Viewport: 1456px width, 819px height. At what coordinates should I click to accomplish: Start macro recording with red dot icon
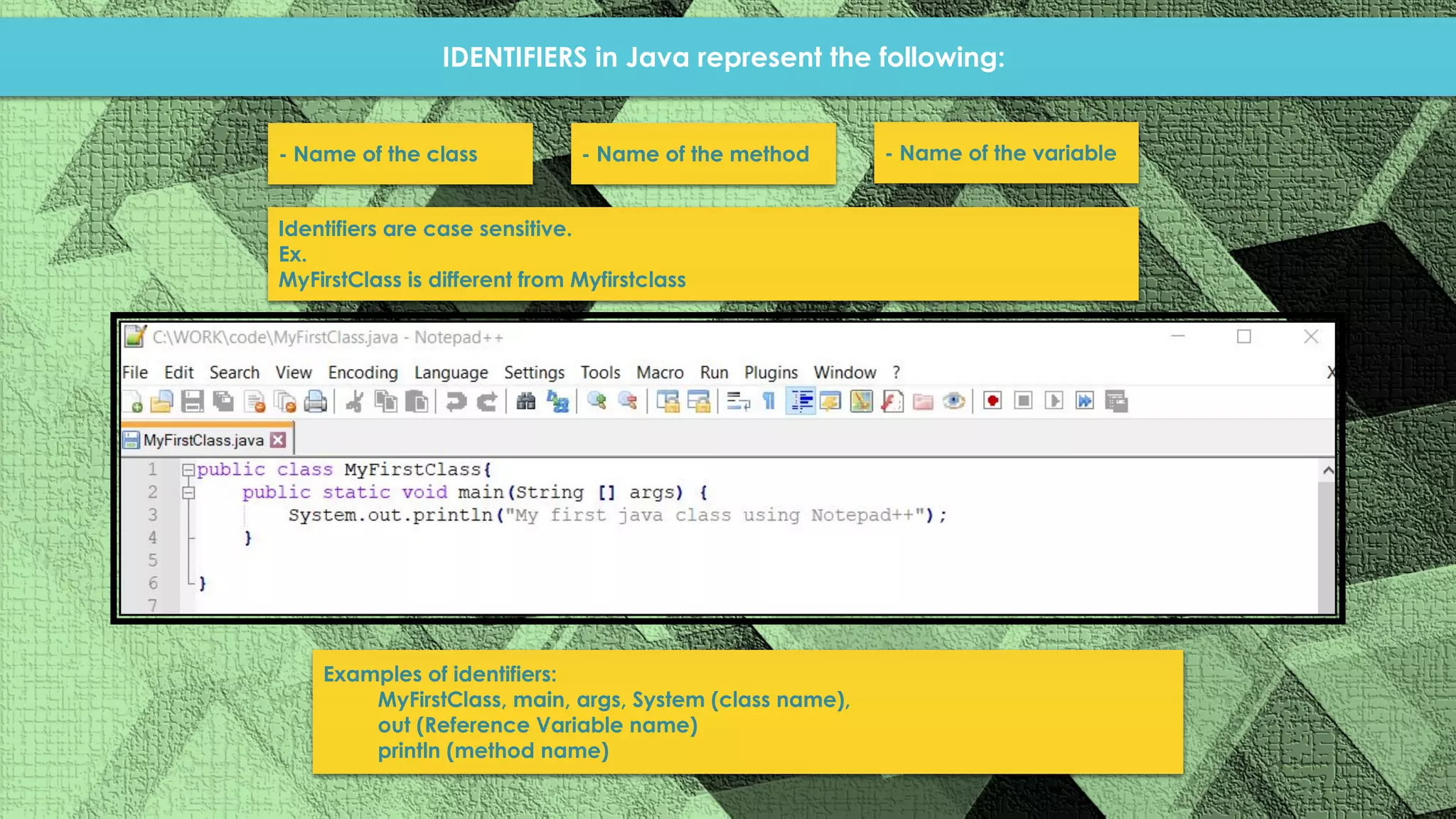(992, 402)
